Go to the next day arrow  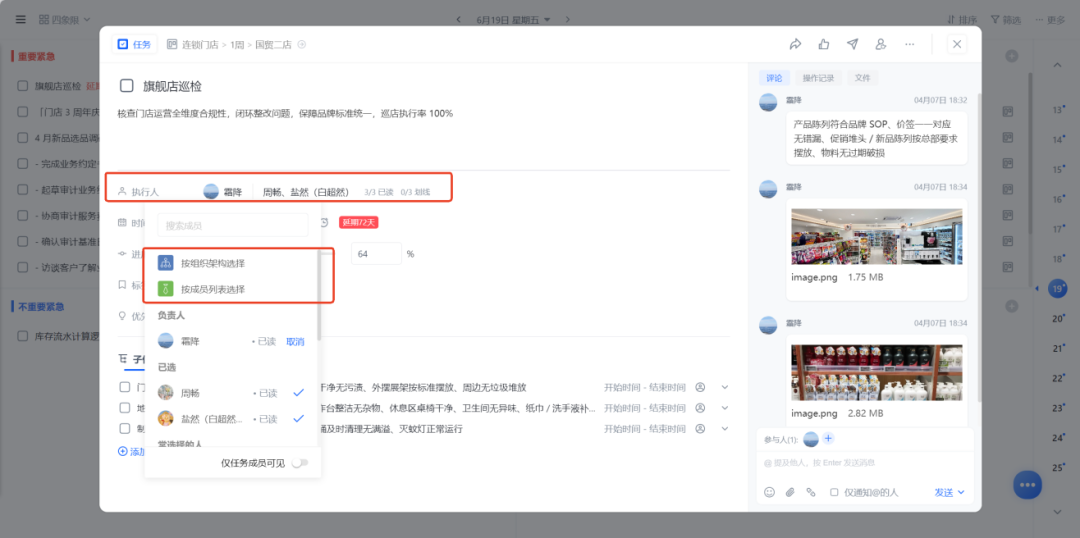coord(568,19)
